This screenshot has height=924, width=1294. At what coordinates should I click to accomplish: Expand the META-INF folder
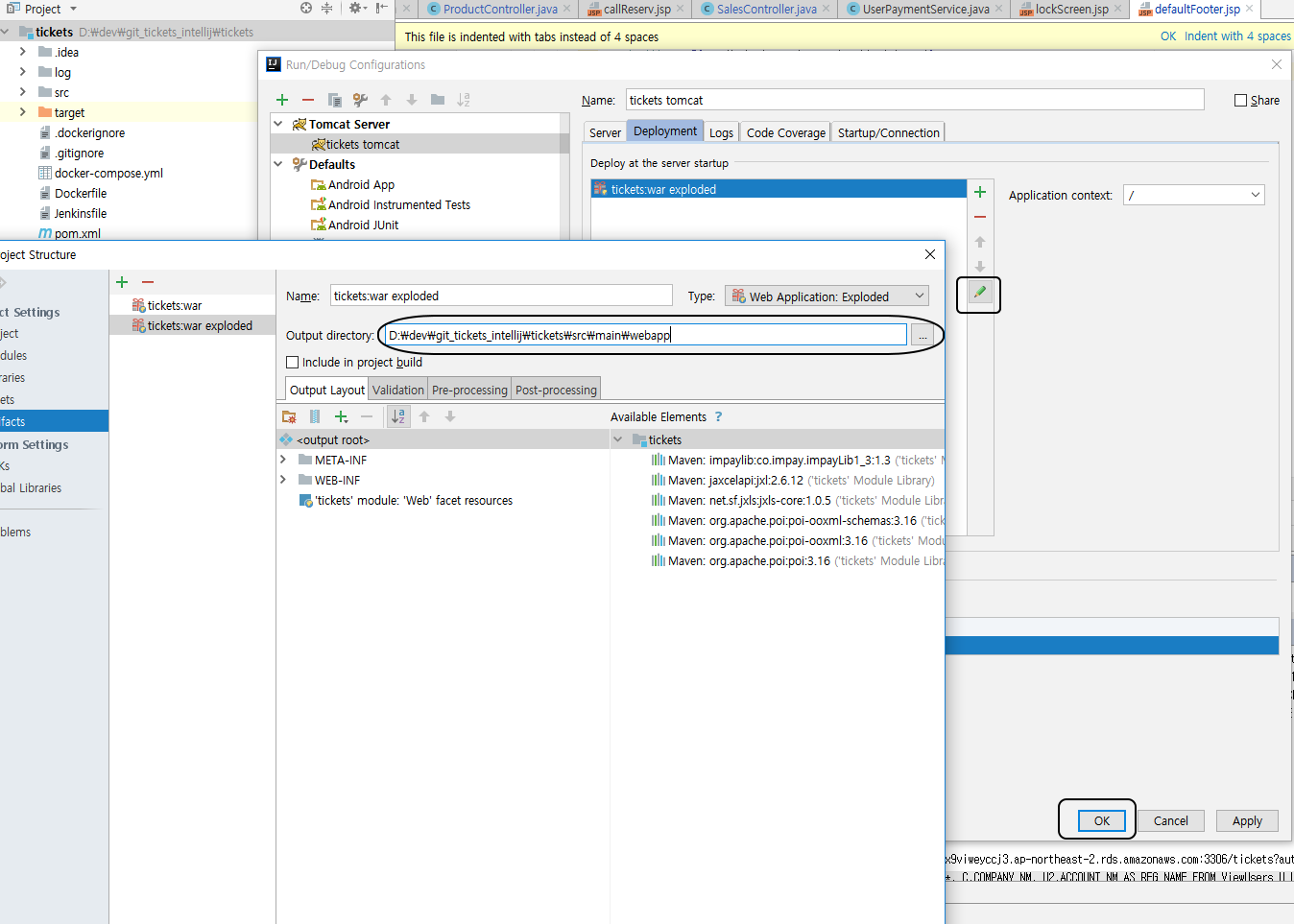[x=283, y=460]
